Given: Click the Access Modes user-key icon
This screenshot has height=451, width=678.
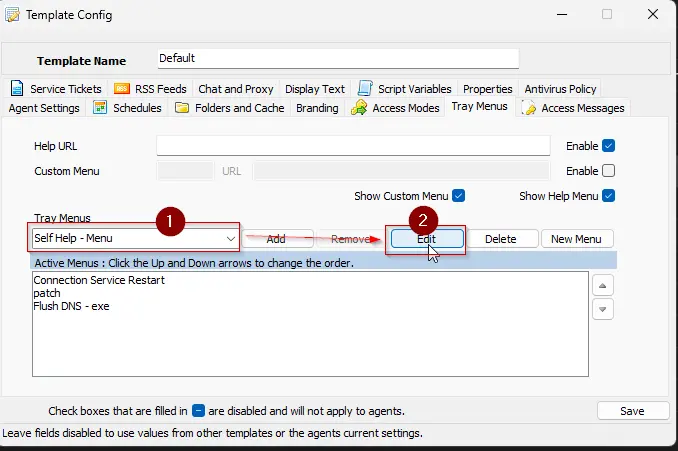Looking at the screenshot, I should (x=359, y=107).
